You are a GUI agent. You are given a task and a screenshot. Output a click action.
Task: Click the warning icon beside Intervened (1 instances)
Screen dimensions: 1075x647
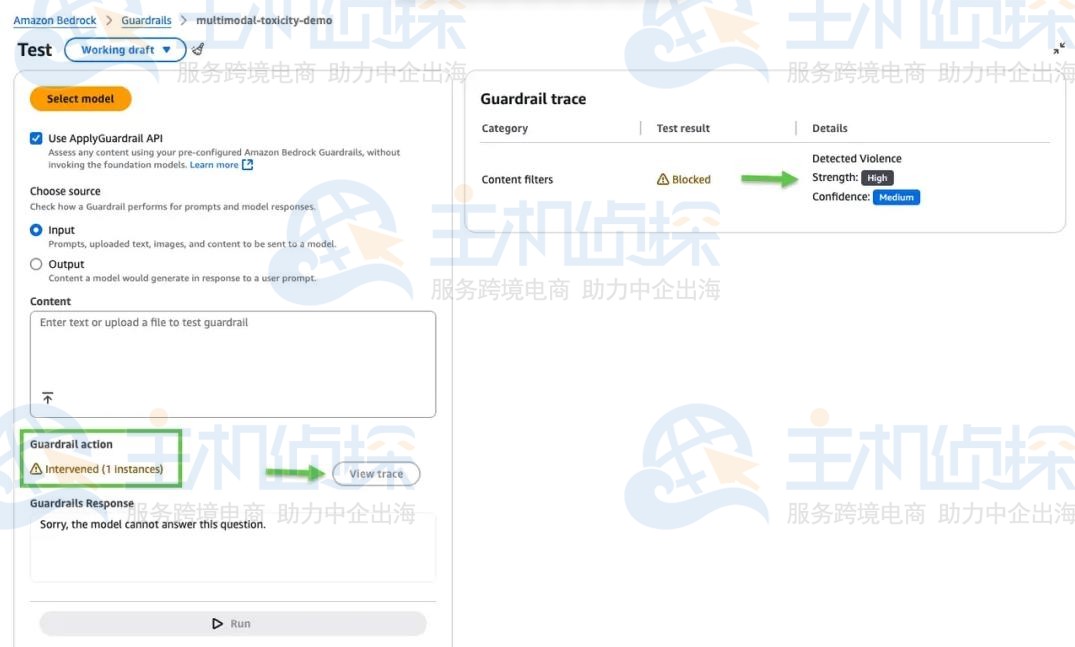click(37, 468)
